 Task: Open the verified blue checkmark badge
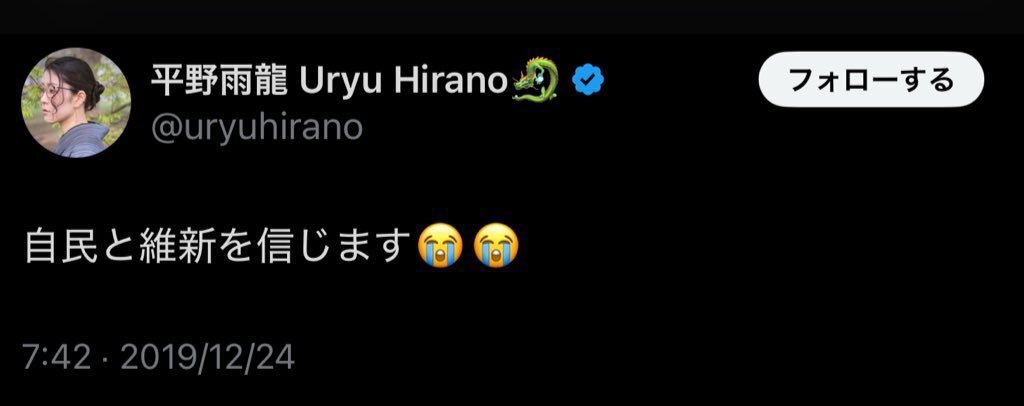tap(588, 80)
